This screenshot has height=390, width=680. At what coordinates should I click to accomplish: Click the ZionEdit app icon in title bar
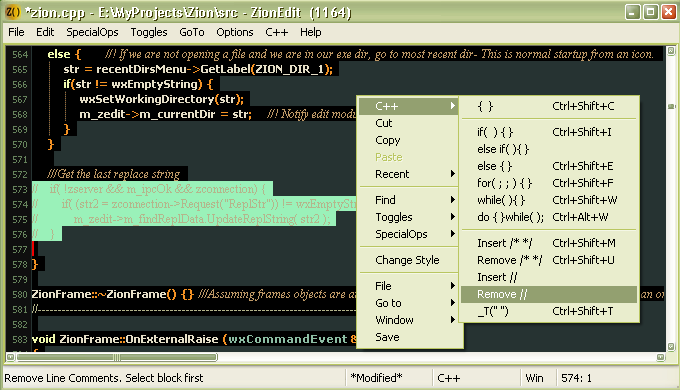(13, 12)
